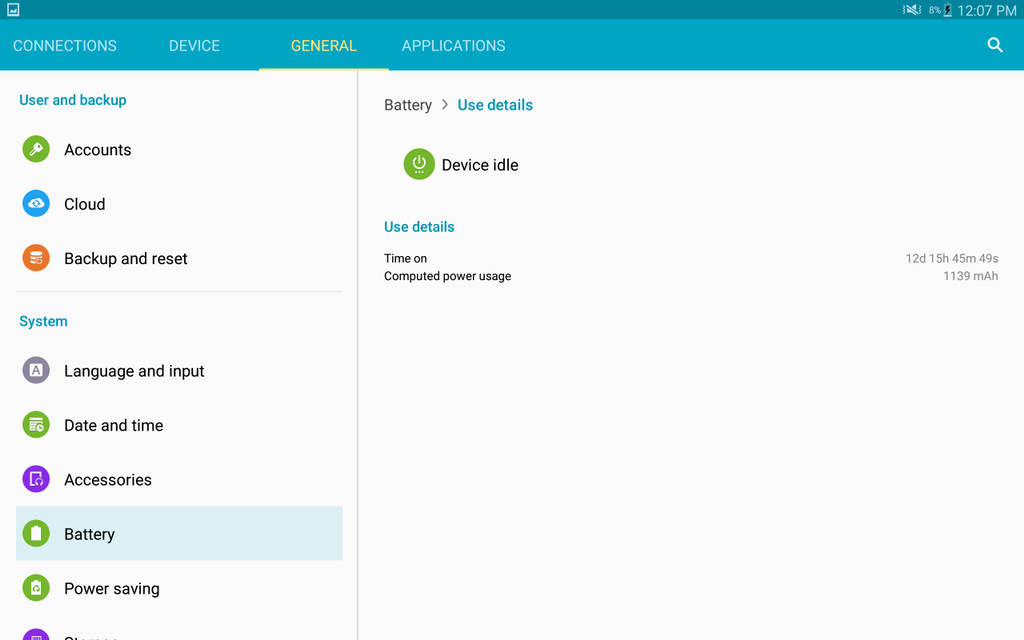Switch to the APPLICATIONS tab
Viewport: 1024px width, 640px height.
pos(453,46)
